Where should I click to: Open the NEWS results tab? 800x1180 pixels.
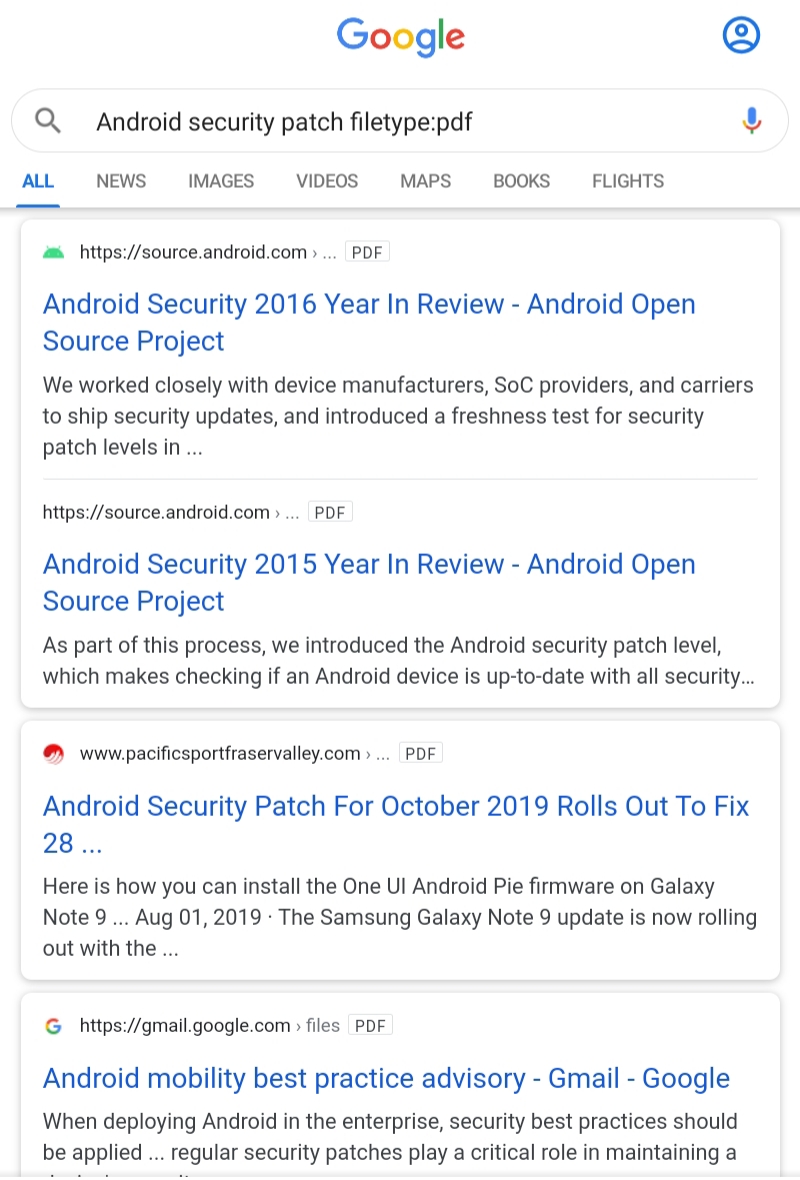(121, 181)
